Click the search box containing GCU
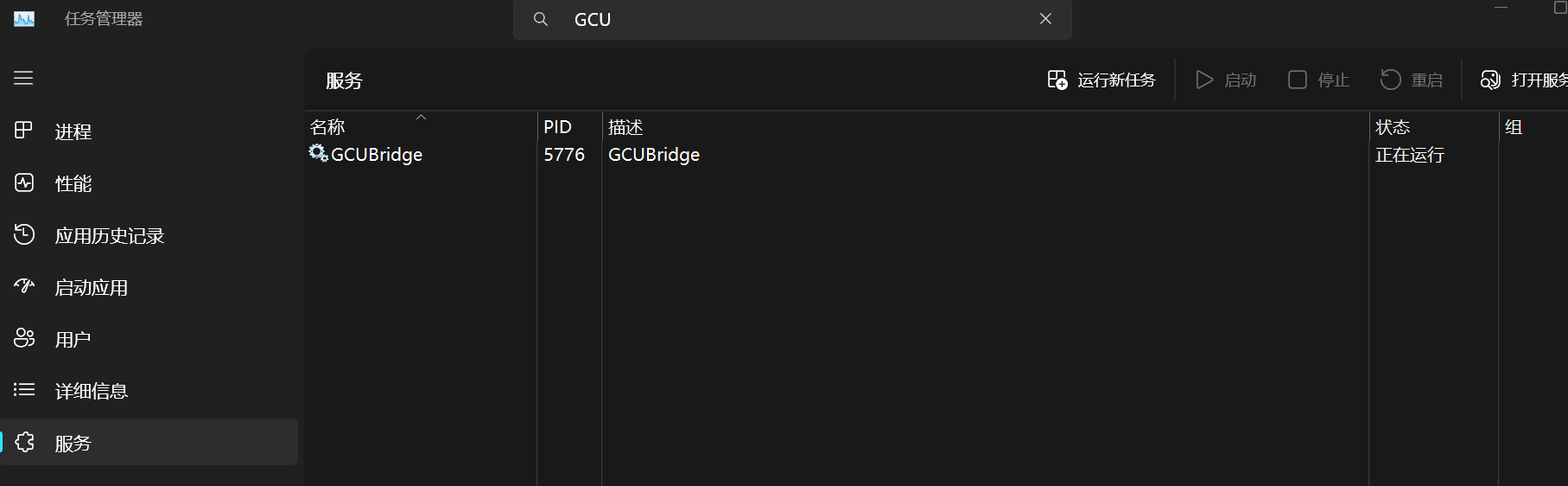1568x486 pixels. pyautogui.click(x=792, y=19)
